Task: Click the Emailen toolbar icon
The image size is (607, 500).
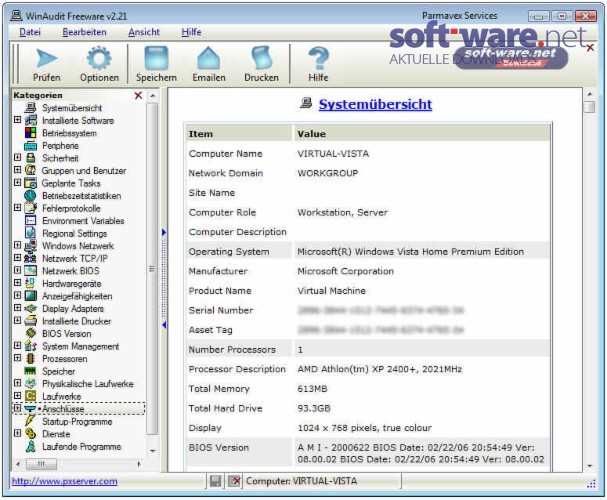Action: coord(209,58)
